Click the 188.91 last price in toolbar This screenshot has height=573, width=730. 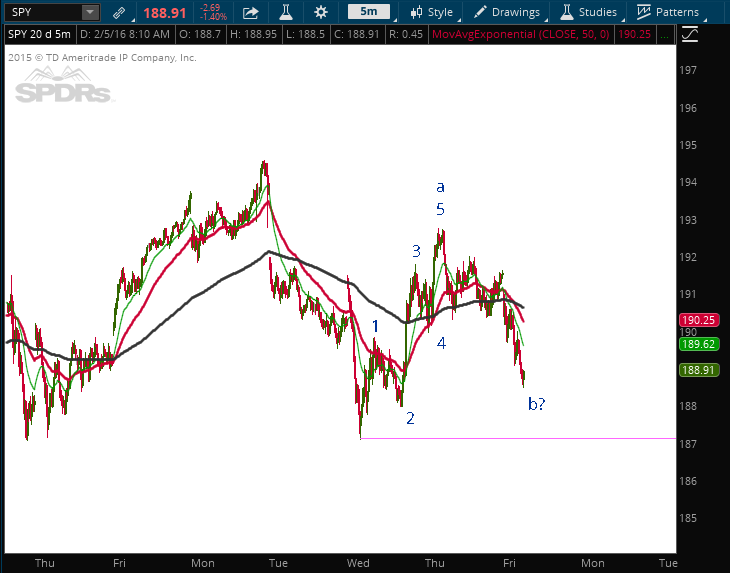pyautogui.click(x=165, y=13)
